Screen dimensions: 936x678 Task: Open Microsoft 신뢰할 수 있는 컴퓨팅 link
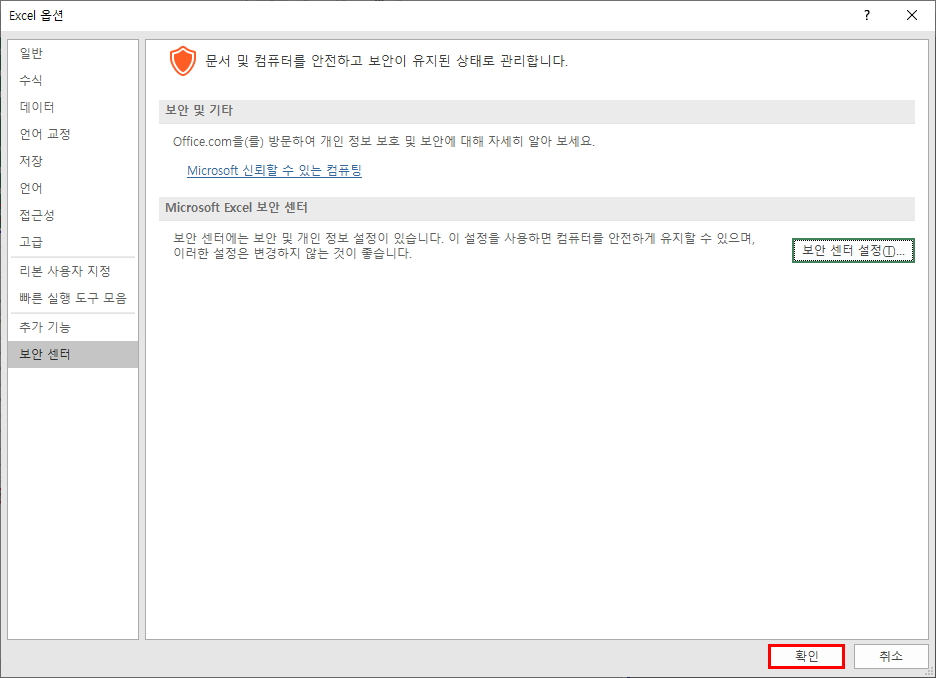(275, 171)
